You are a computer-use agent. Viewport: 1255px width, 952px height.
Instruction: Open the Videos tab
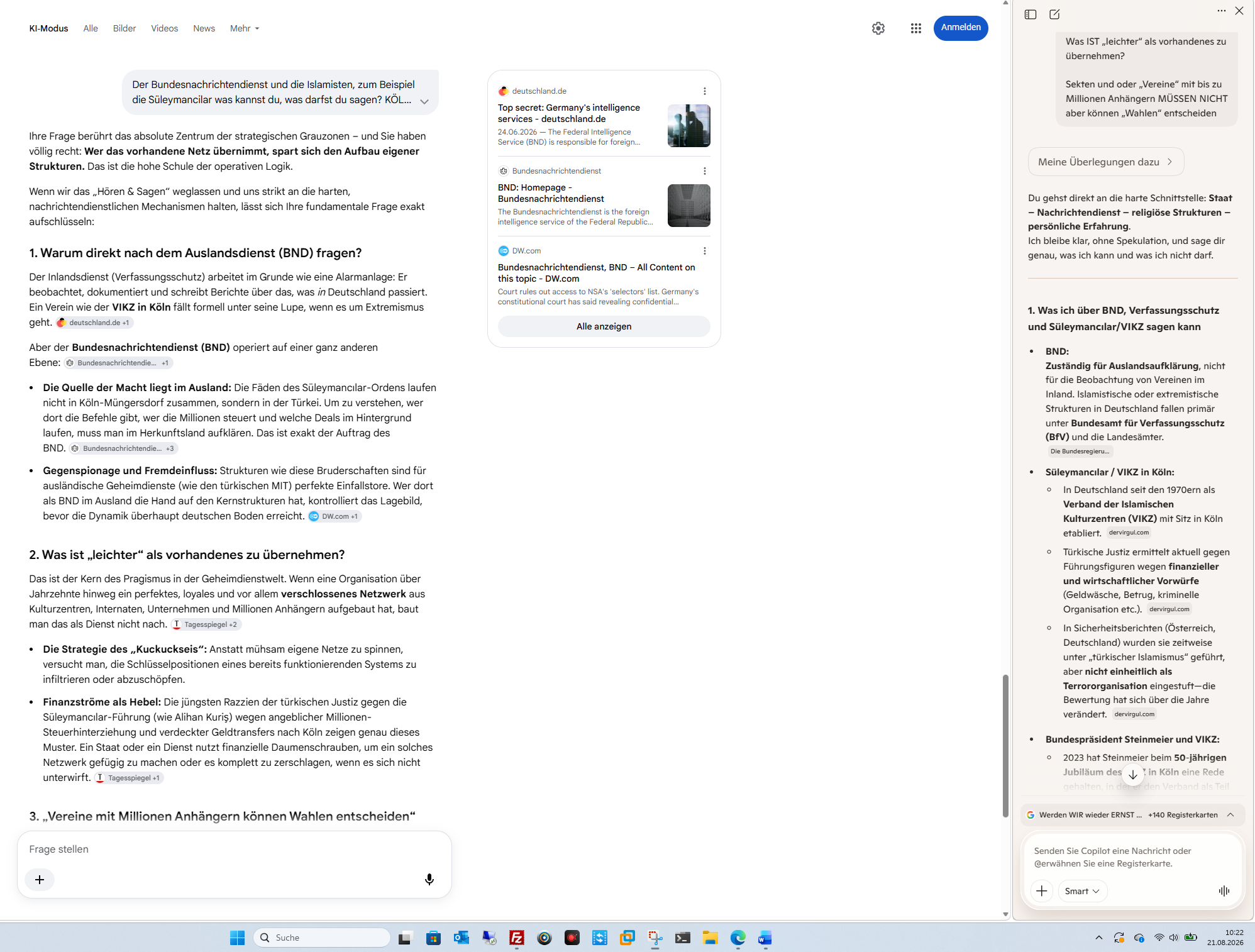pos(165,28)
